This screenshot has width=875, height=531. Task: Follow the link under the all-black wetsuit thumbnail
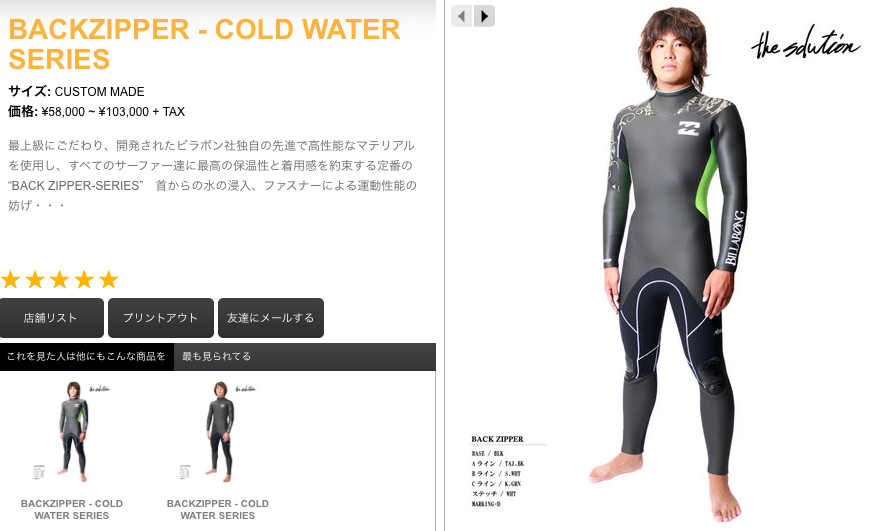click(x=218, y=509)
